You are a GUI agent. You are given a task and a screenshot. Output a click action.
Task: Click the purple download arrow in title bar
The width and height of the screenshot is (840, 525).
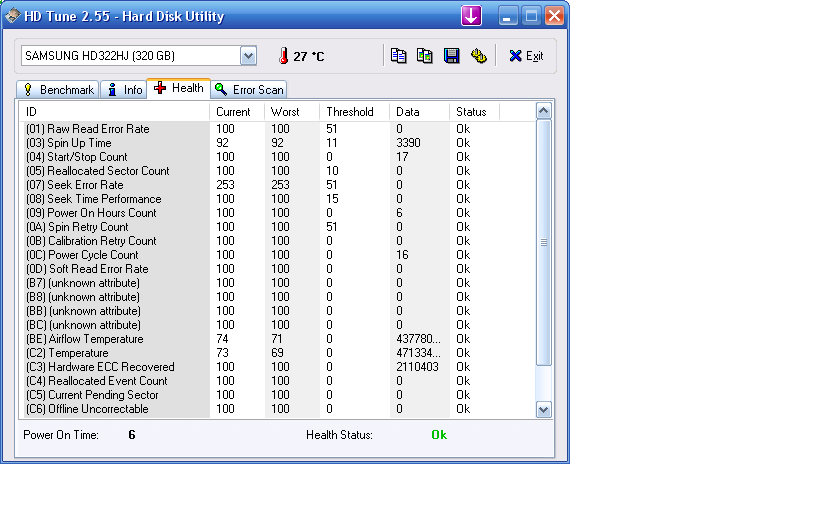point(471,16)
